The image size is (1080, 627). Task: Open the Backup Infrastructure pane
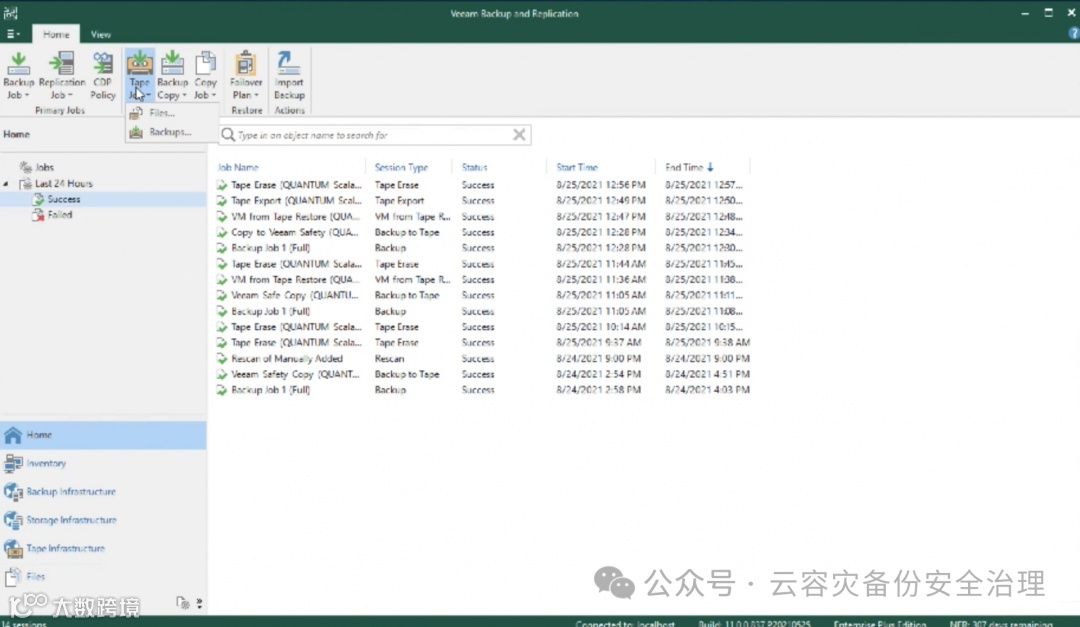pyautogui.click(x=103, y=492)
